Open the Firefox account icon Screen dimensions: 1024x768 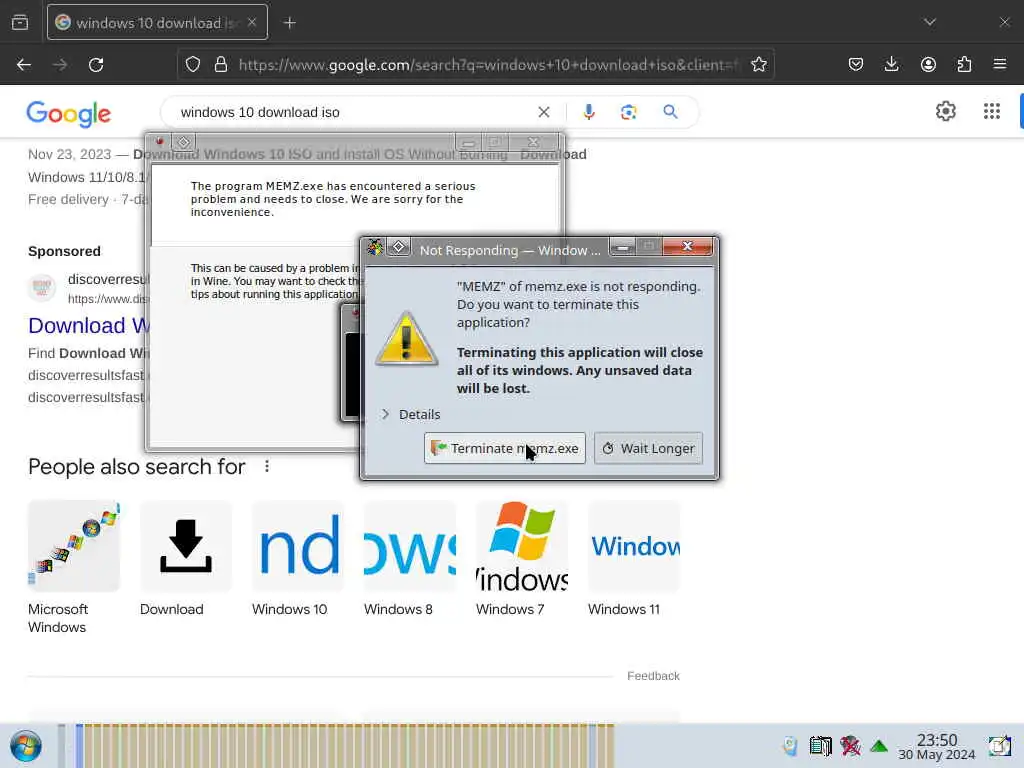pos(928,65)
